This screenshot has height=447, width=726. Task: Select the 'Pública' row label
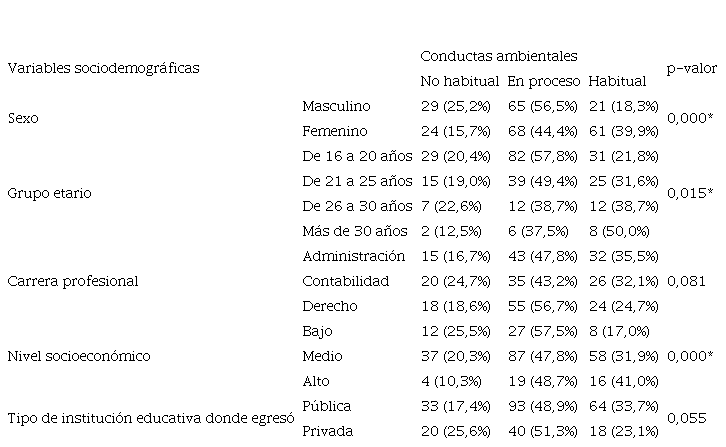click(x=325, y=406)
